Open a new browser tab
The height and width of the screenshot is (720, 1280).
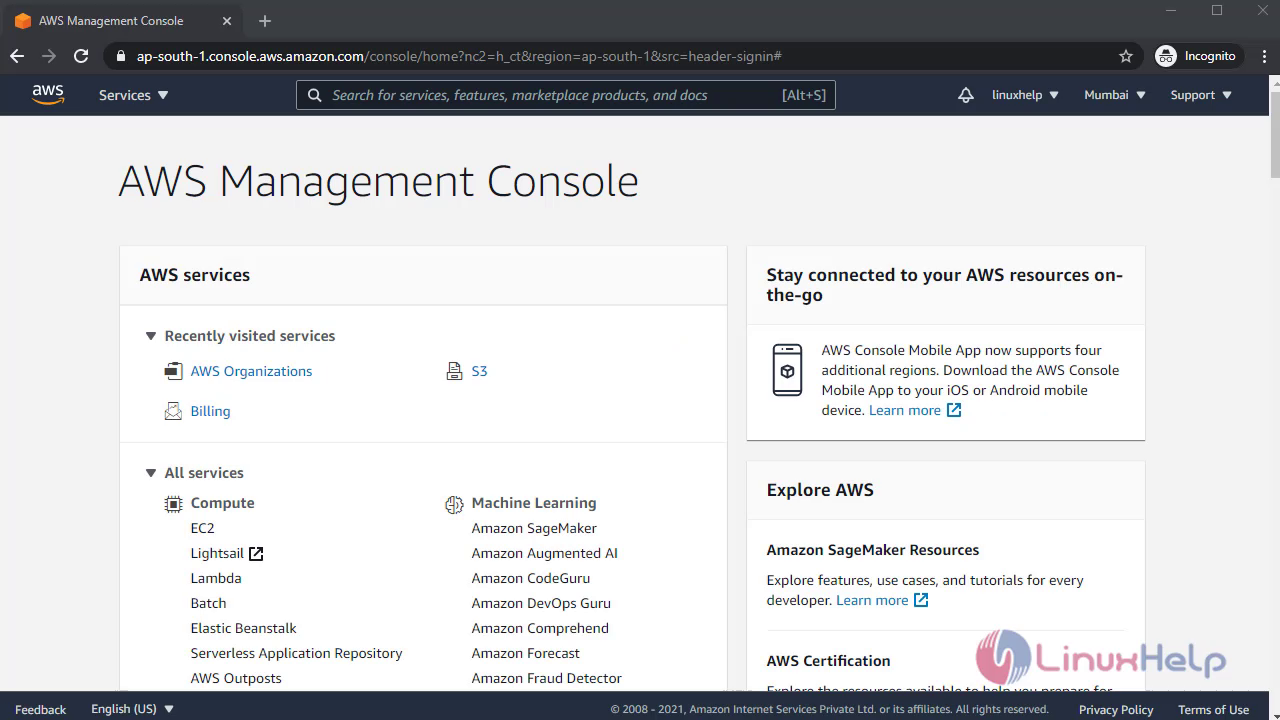265,21
